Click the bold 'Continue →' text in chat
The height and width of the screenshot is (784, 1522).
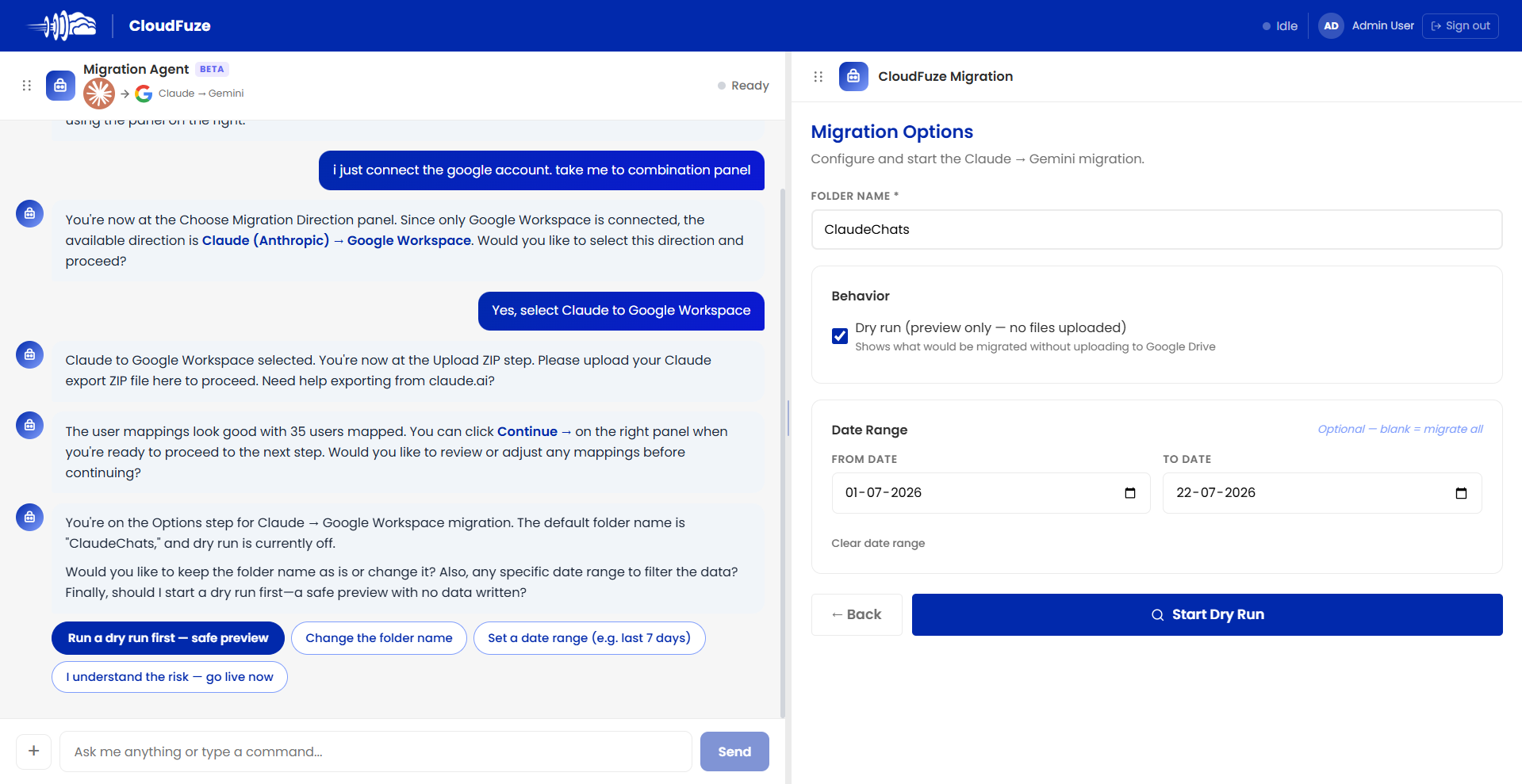[x=534, y=431]
